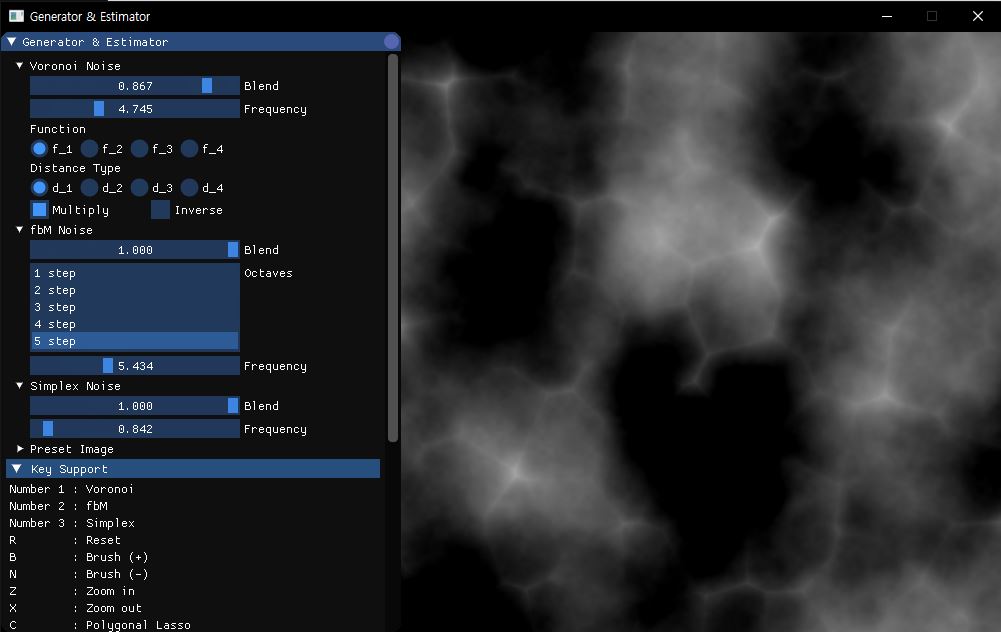Click the application icon in title bar
This screenshot has height=632, width=1001.
(16, 16)
